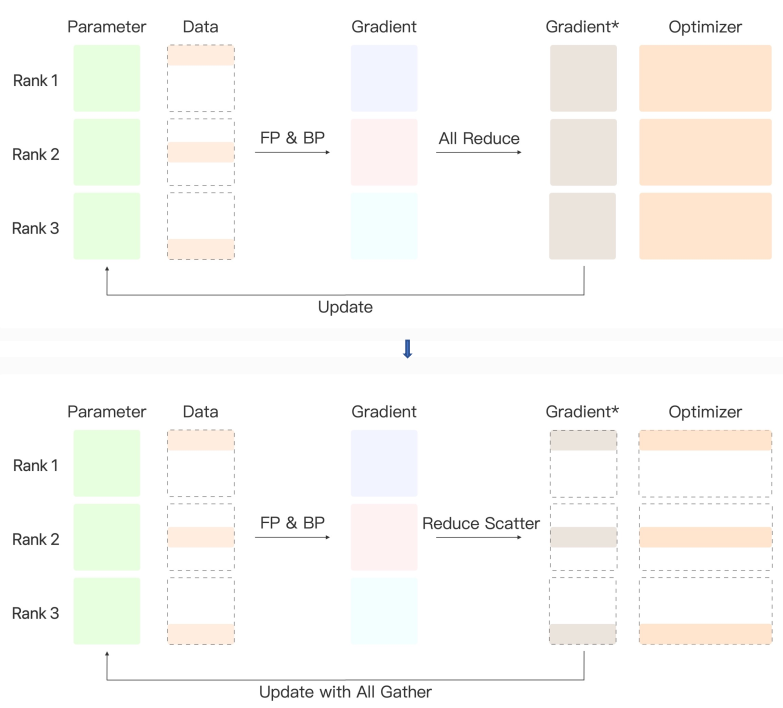Select the cyan Rank 3 gradient box in the bottom diagram
Image resolution: width=783 pixels, height=708 pixels.
coord(384,611)
